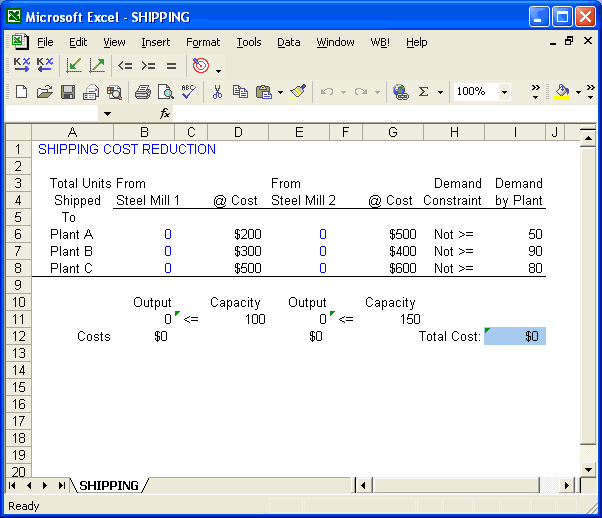Click the Open file folder icon
The height and width of the screenshot is (518, 602).
(45, 92)
